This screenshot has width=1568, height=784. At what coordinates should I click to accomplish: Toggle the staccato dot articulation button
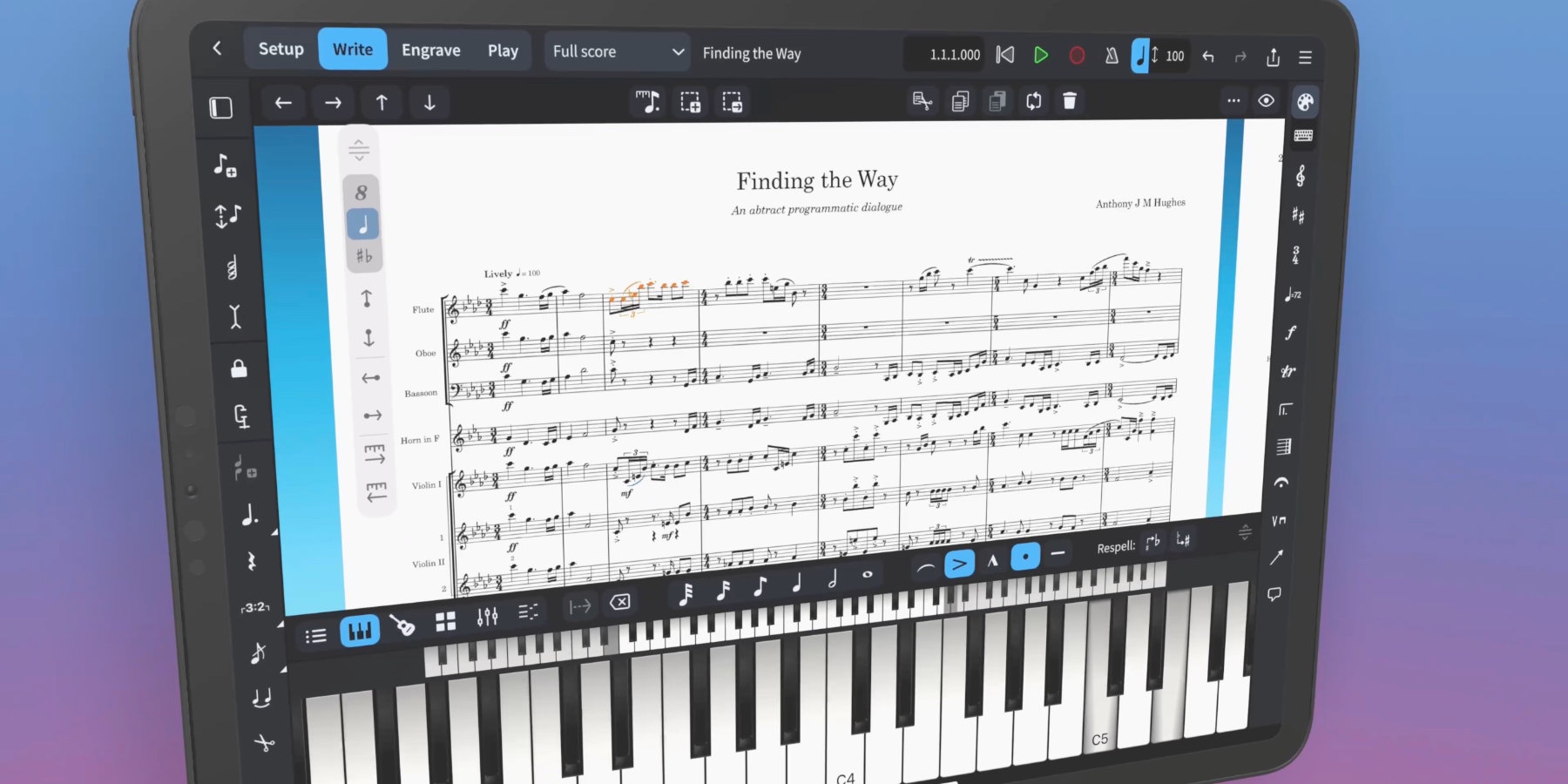1025,557
